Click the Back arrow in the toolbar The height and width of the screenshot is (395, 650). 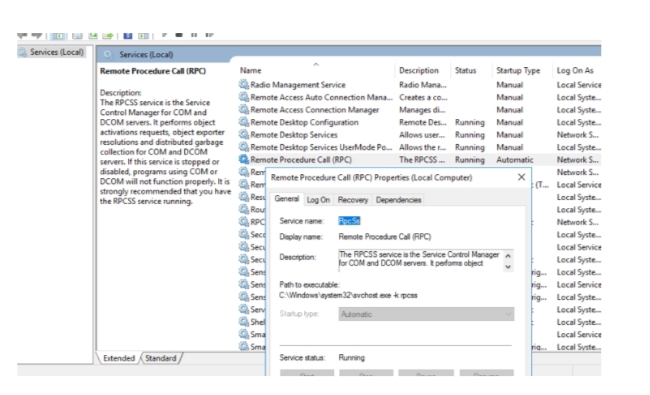click(x=22, y=35)
